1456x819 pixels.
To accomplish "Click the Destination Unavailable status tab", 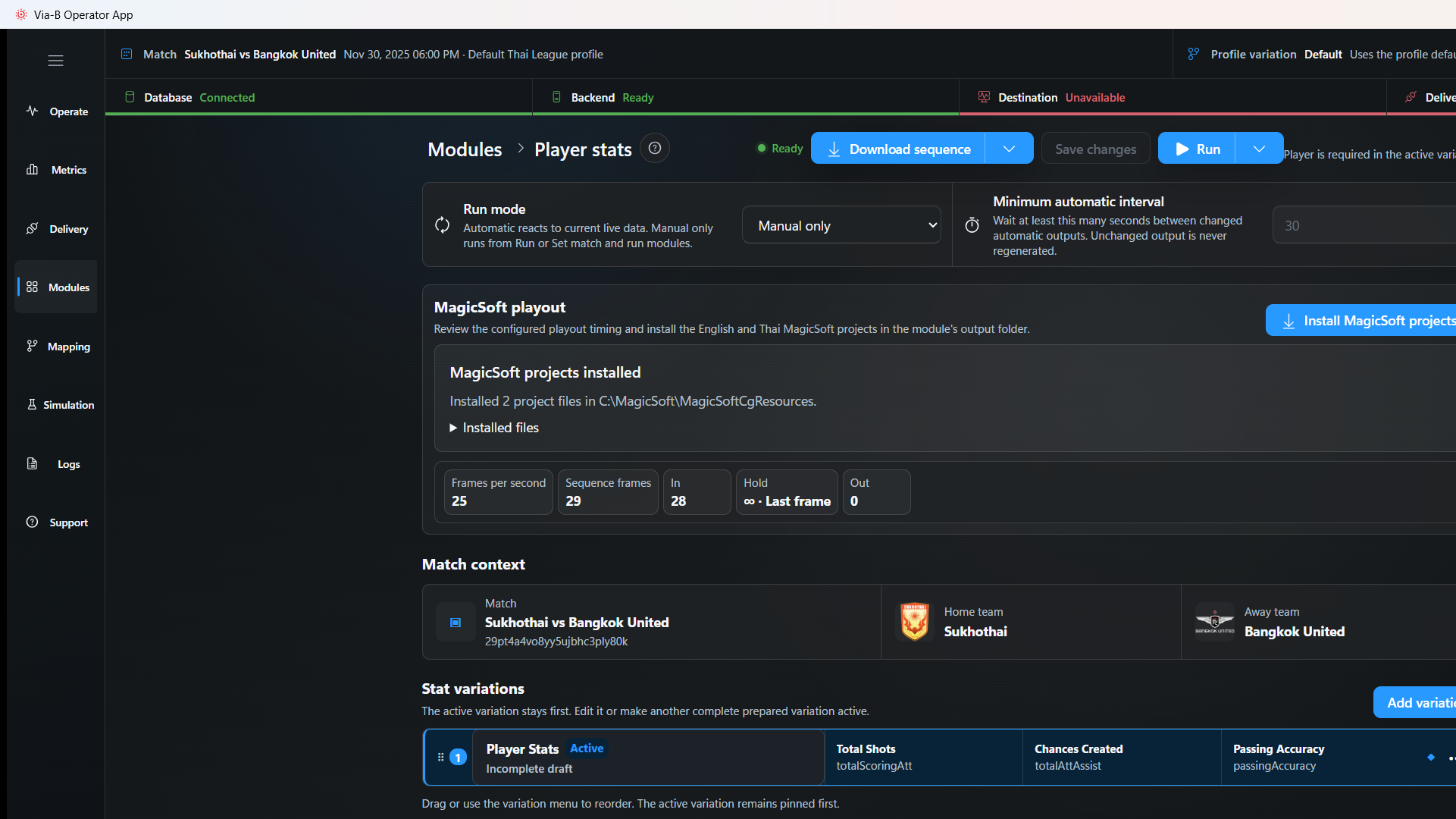I will [1173, 97].
